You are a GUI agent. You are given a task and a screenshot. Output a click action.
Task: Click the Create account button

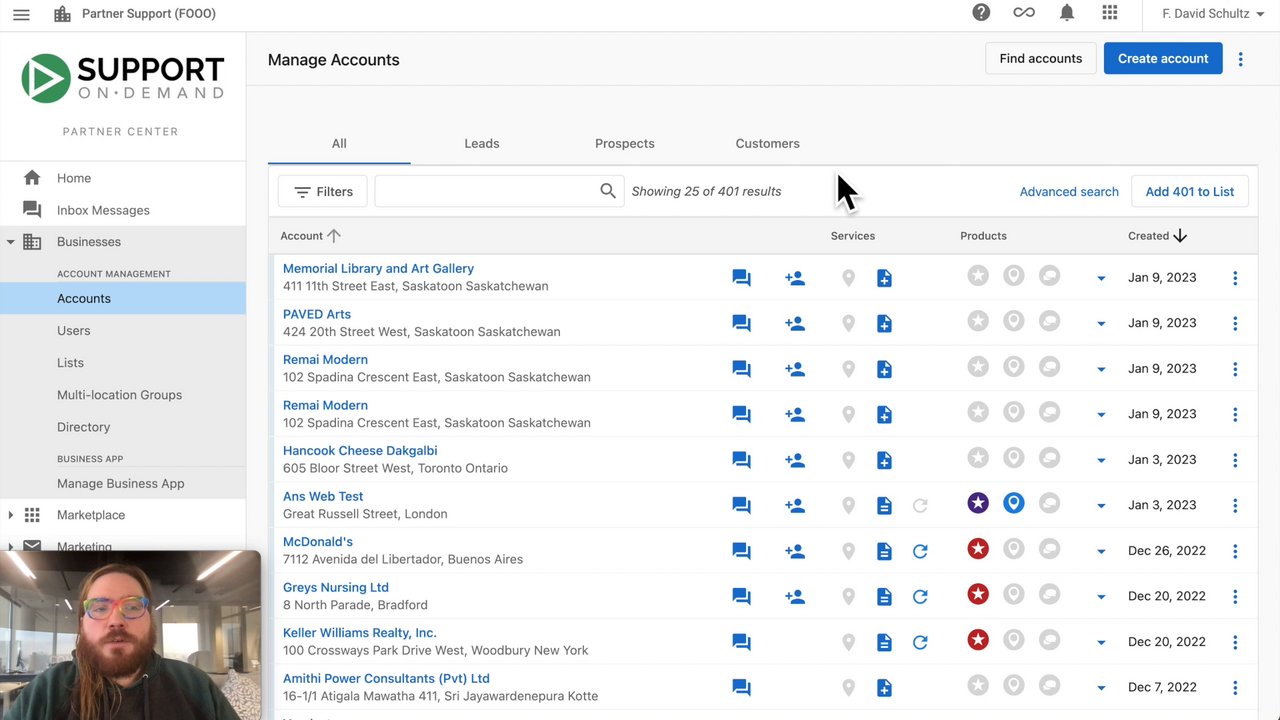[1163, 58]
